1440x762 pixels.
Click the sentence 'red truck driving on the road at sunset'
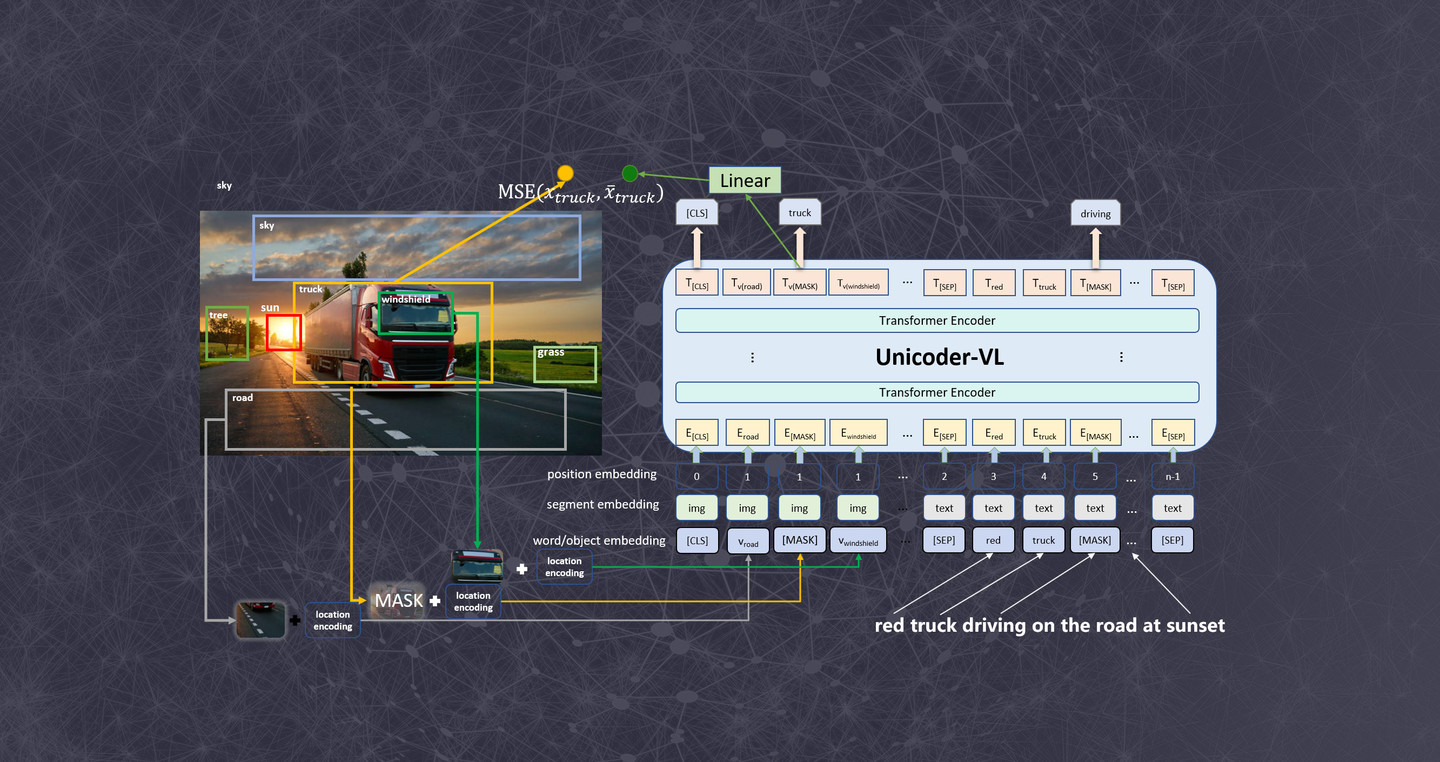click(1050, 625)
